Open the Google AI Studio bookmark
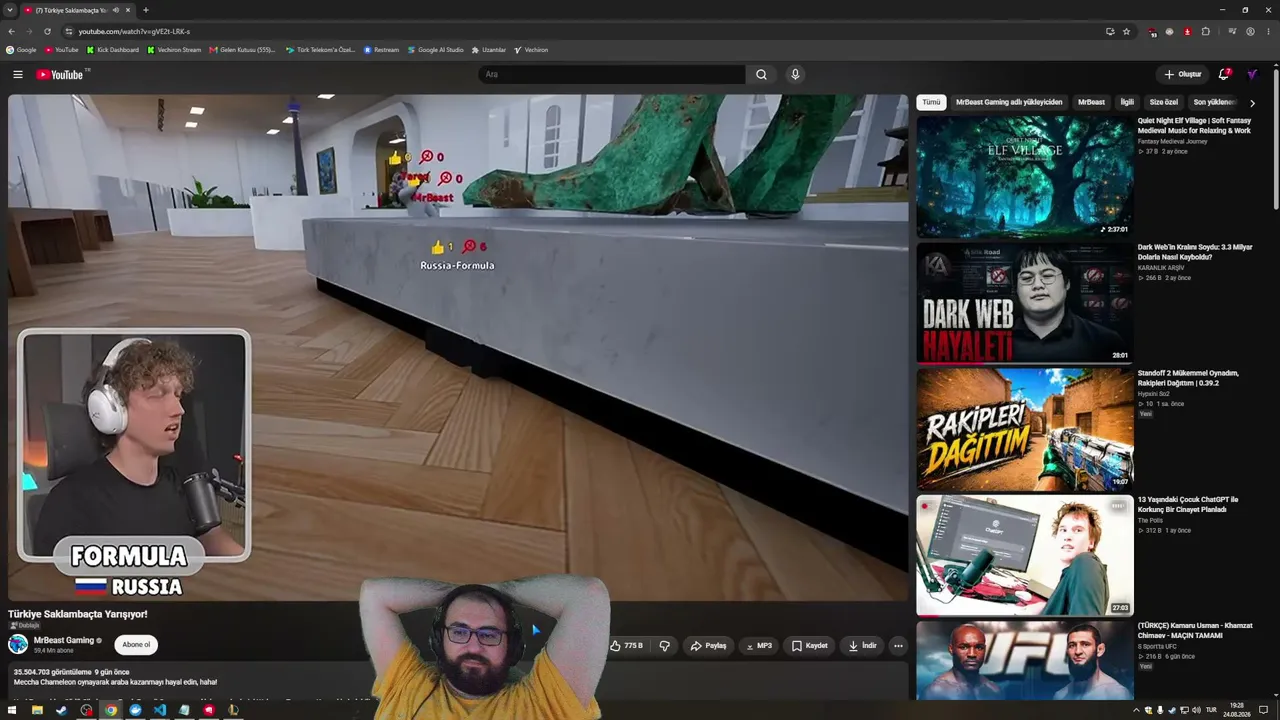1280x720 pixels. click(x=436, y=49)
